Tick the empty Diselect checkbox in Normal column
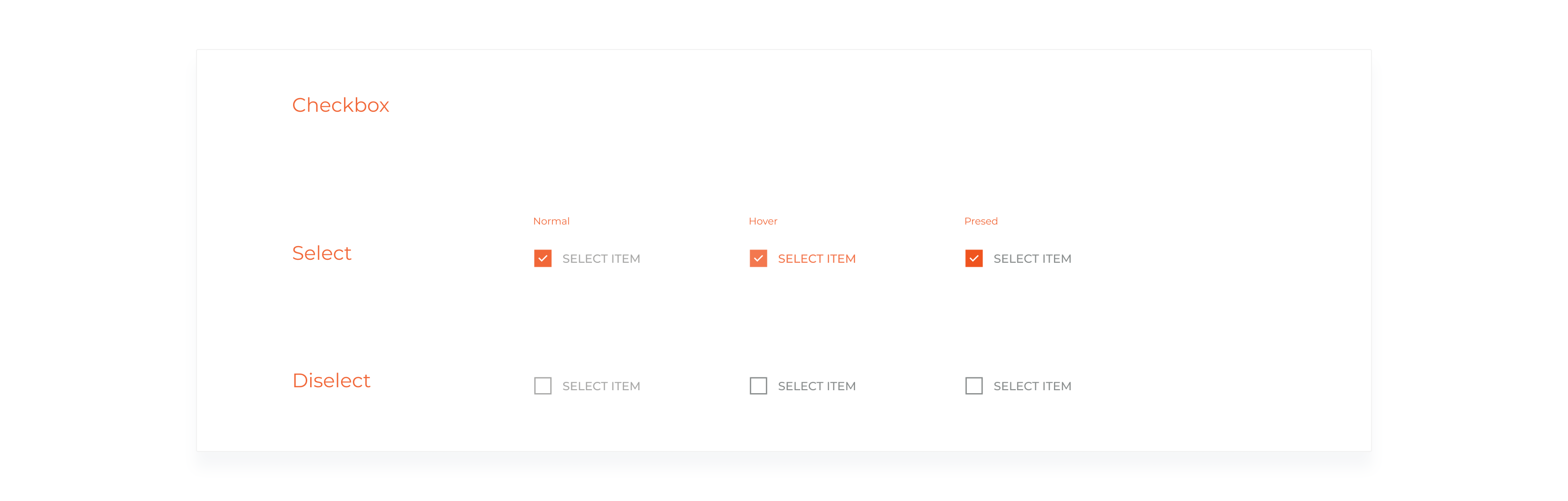Image resolution: width=1568 pixels, height=501 pixels. (x=542, y=386)
